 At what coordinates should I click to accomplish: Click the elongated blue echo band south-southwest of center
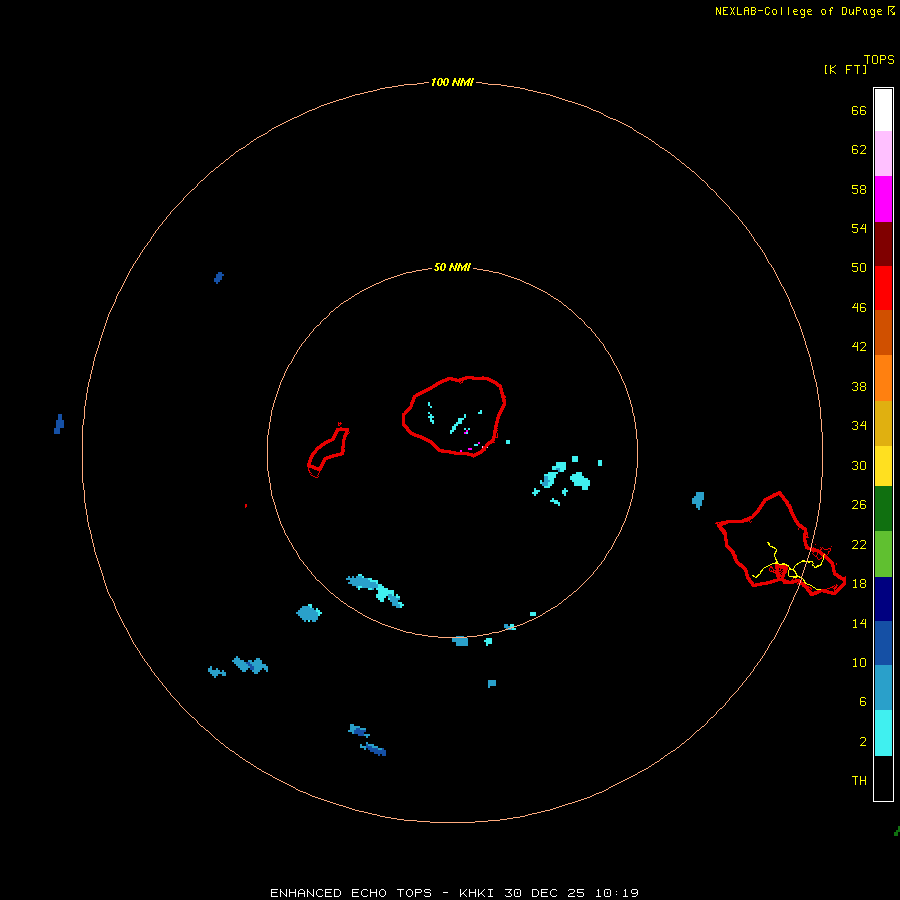pyautogui.click(x=375, y=590)
